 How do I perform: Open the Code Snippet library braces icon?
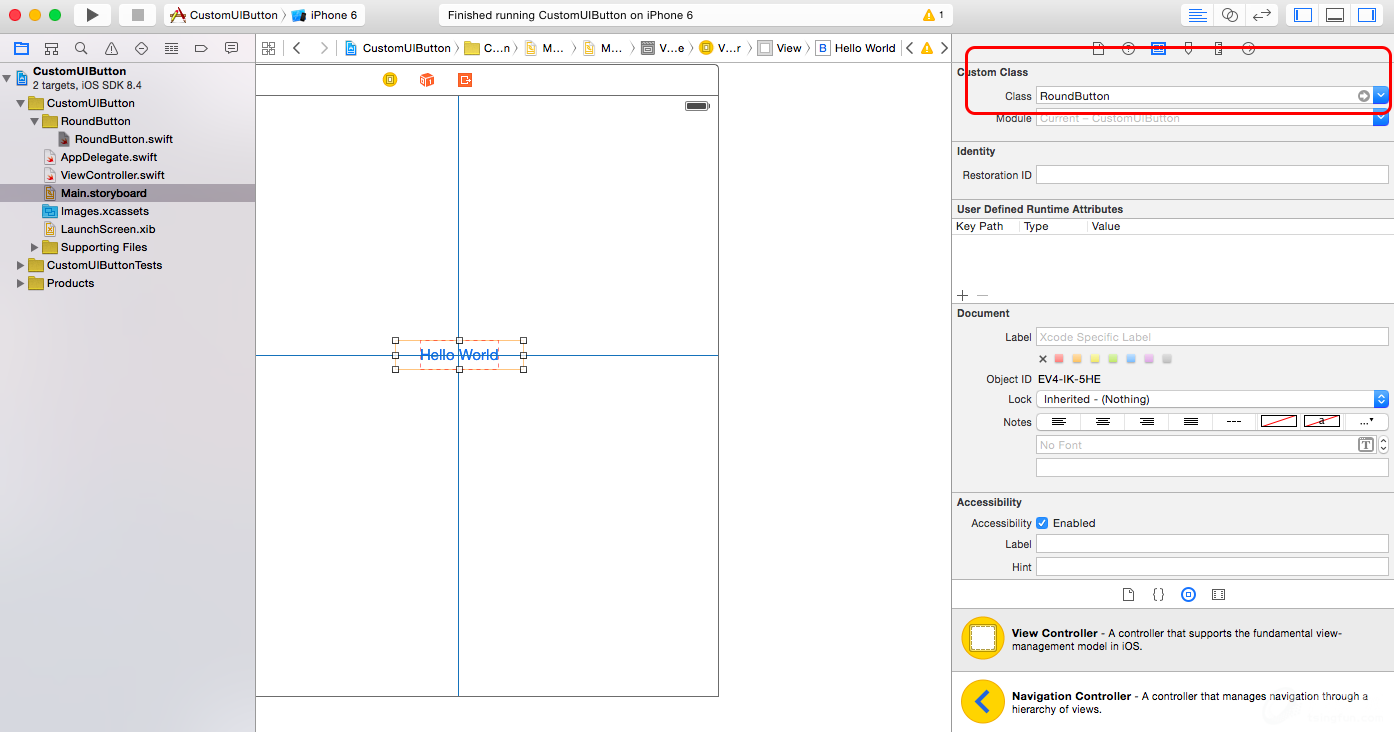[x=1158, y=594]
